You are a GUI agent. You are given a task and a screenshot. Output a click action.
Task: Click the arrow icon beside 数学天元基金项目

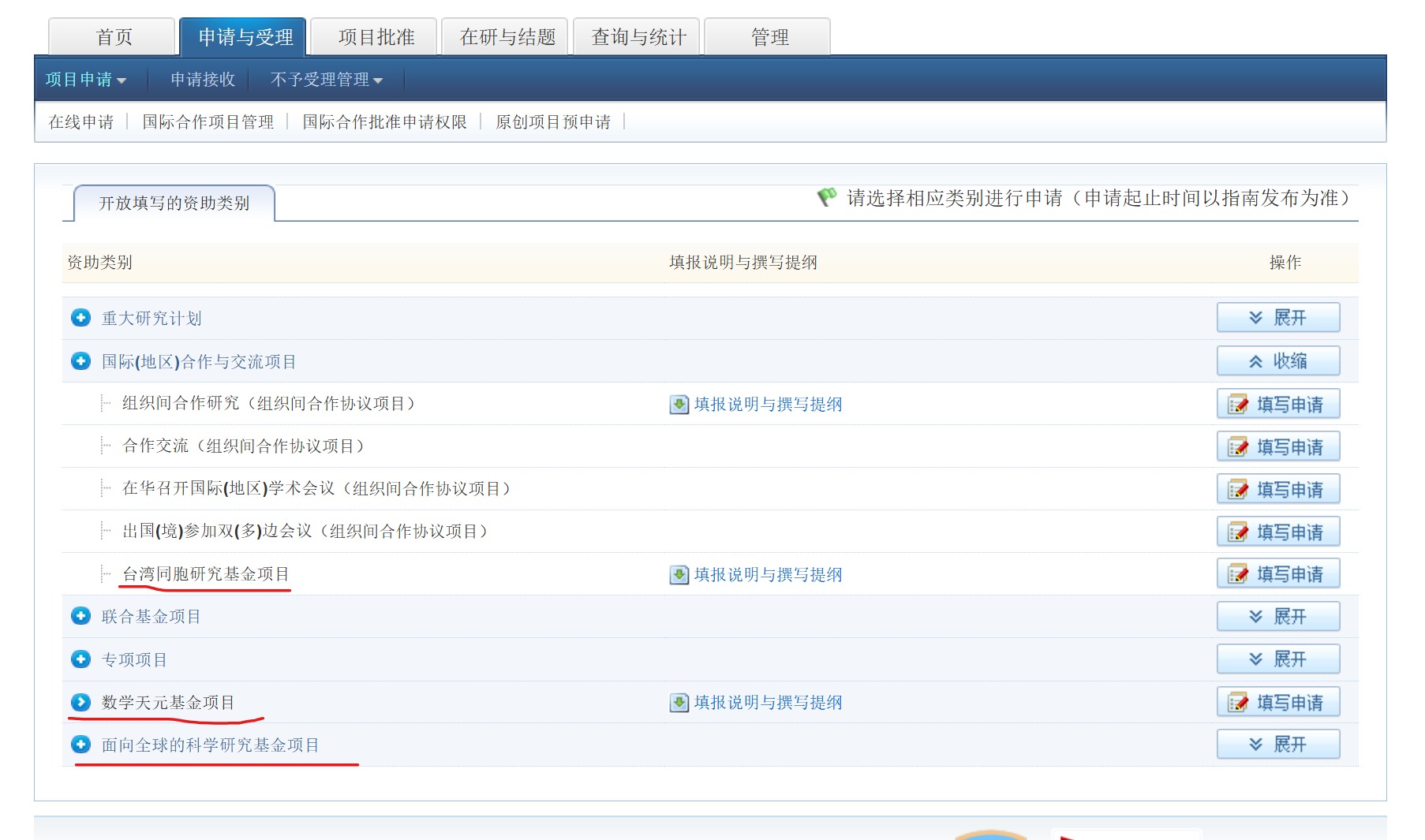pyautogui.click(x=80, y=702)
